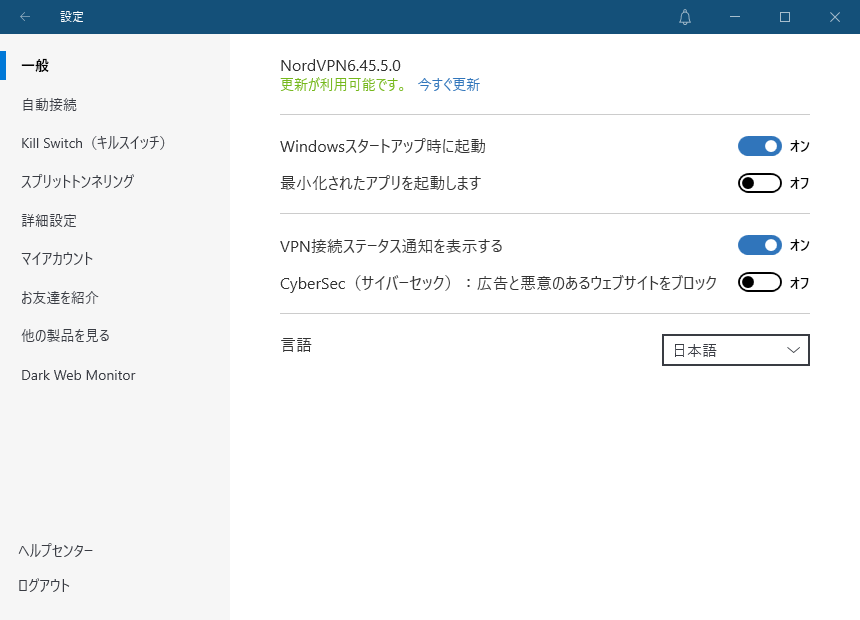Open 詳細設定 in the sidebar
This screenshot has height=620, width=860.
(x=49, y=221)
